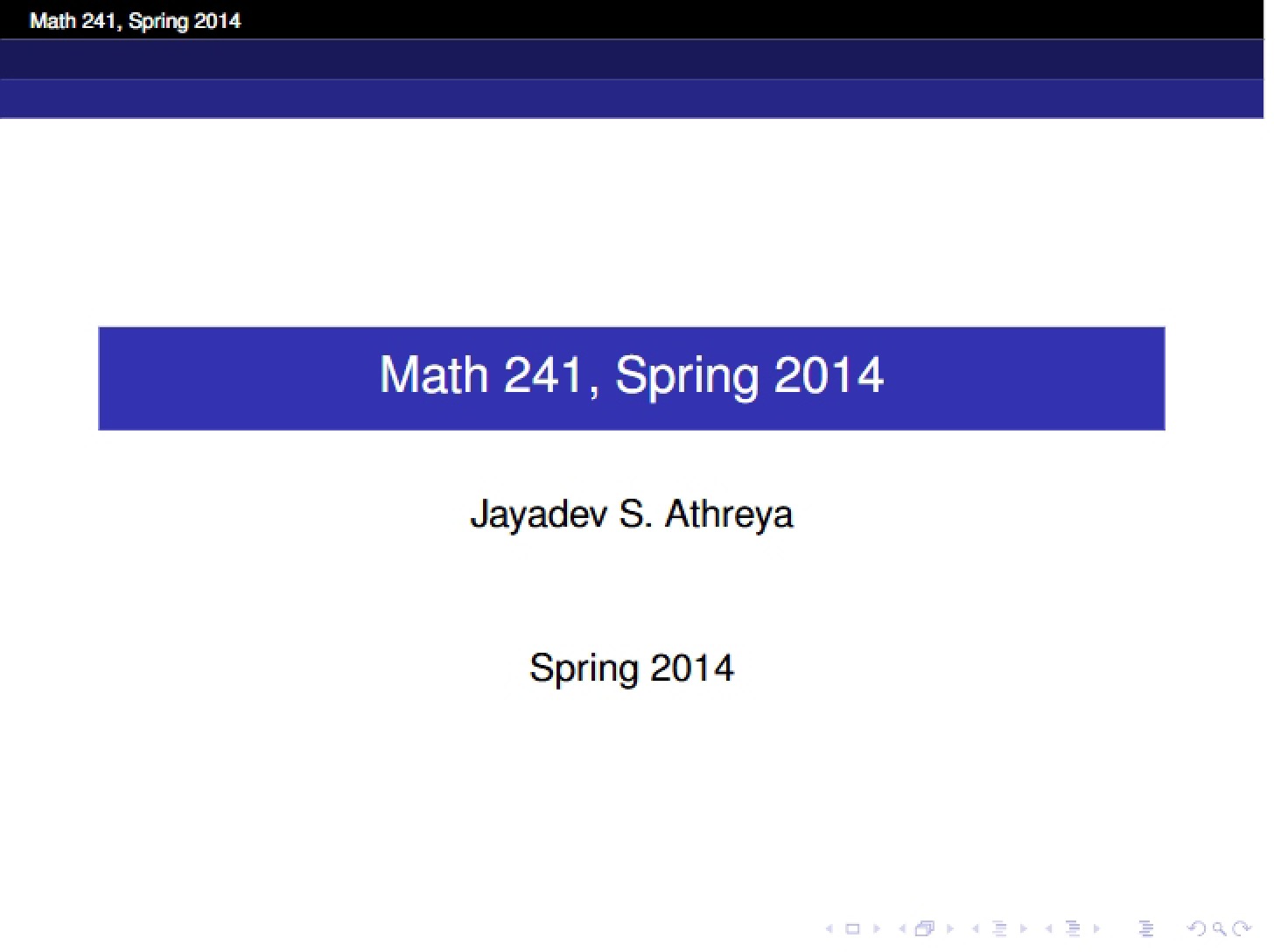Go to next frame arrow
The image size is (1274, 952).
coord(950,929)
